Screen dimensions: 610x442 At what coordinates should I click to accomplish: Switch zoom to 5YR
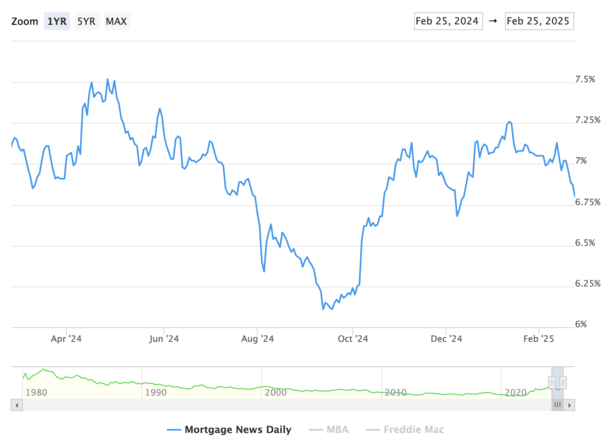[x=86, y=21]
